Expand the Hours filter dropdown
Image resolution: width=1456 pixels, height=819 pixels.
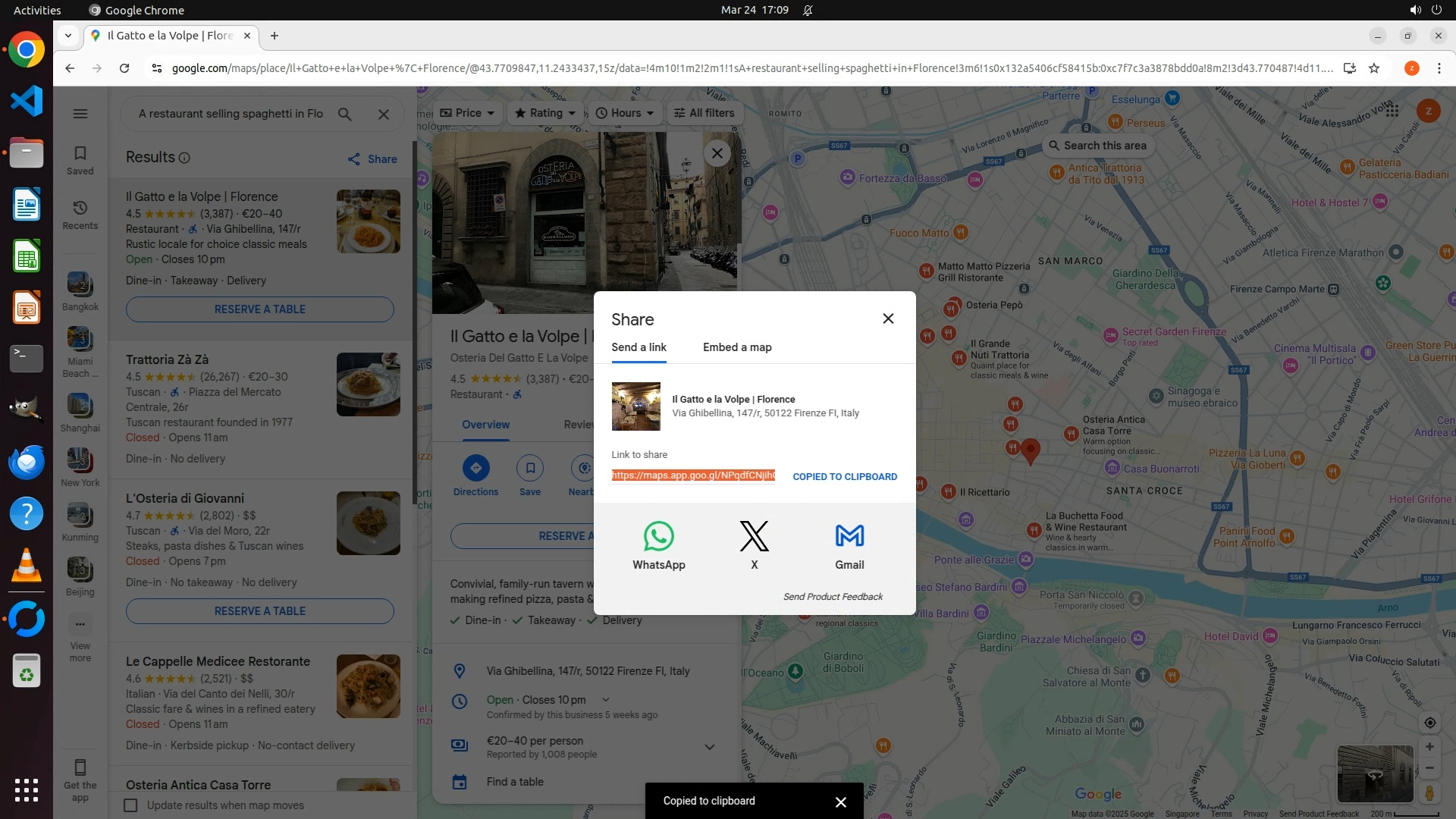tap(625, 113)
